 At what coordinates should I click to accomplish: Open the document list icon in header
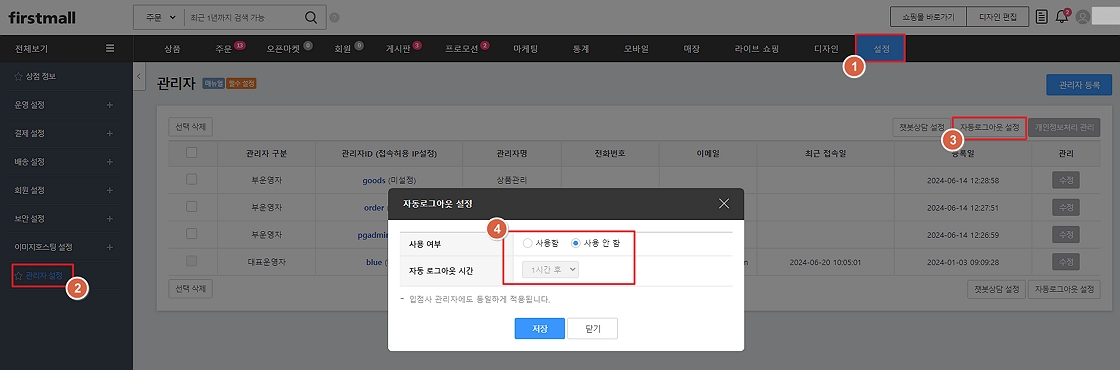click(1042, 16)
